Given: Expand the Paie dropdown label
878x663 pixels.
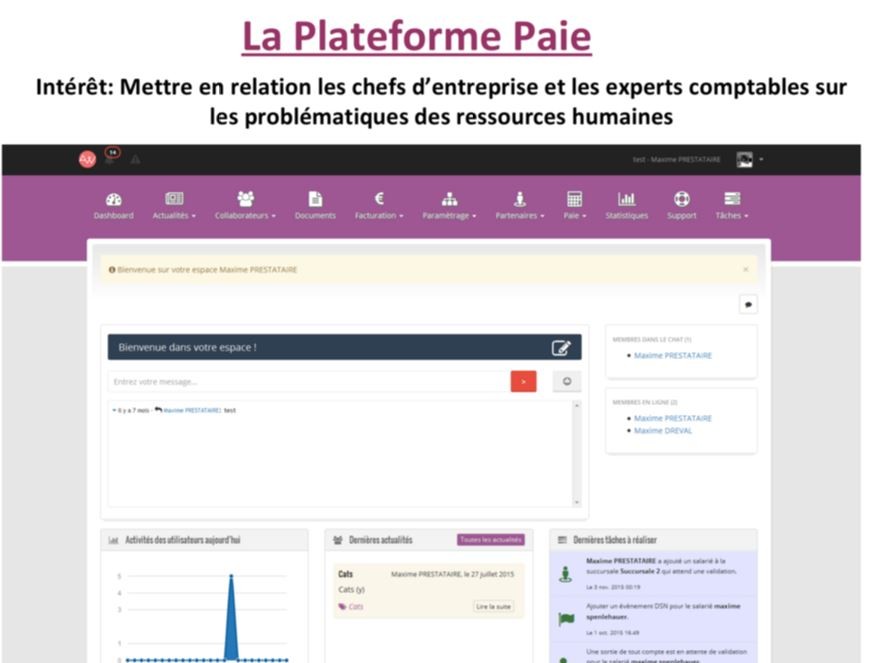Looking at the screenshot, I should coord(575,216).
